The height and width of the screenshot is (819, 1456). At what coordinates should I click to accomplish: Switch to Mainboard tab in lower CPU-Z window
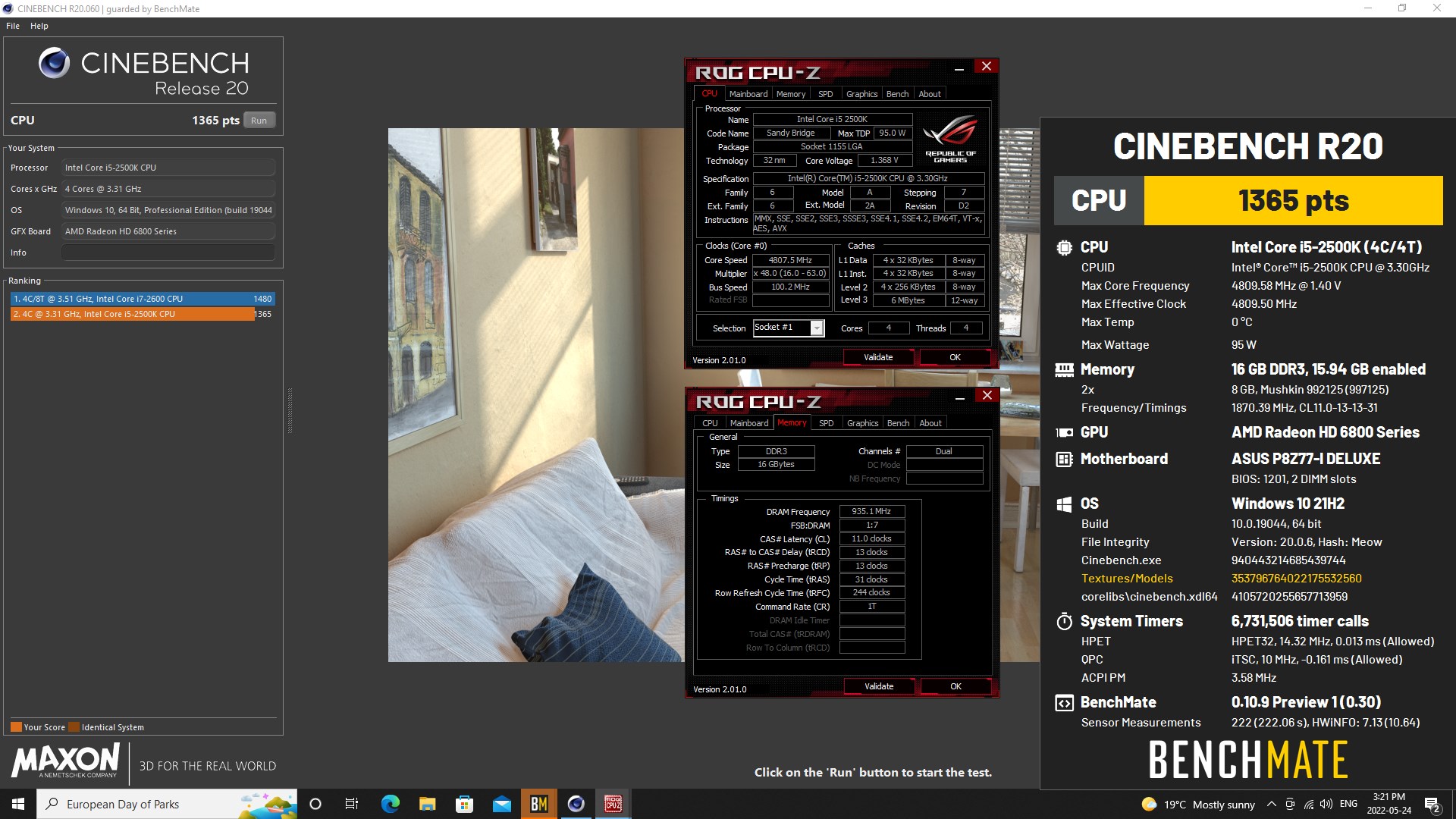[x=749, y=423]
